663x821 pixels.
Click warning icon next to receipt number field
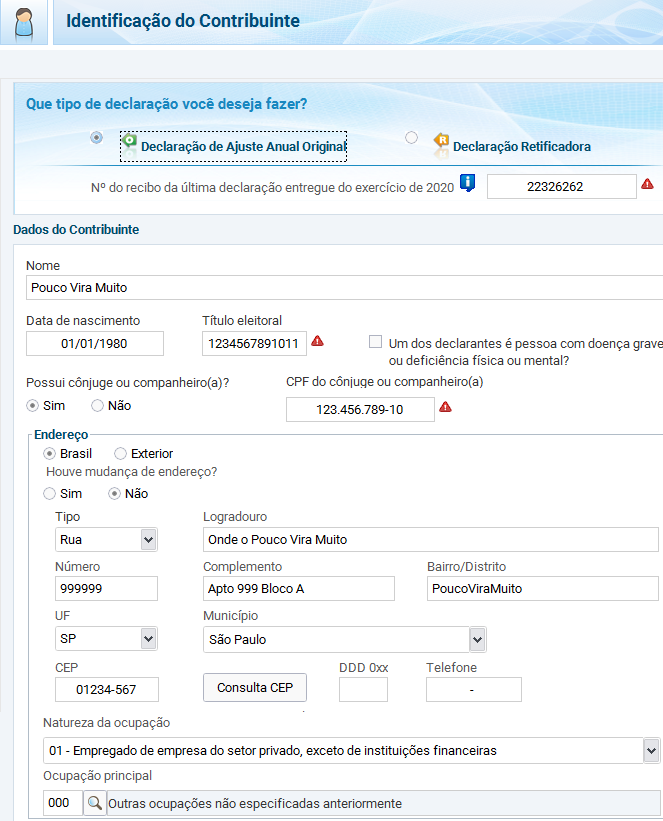click(647, 184)
